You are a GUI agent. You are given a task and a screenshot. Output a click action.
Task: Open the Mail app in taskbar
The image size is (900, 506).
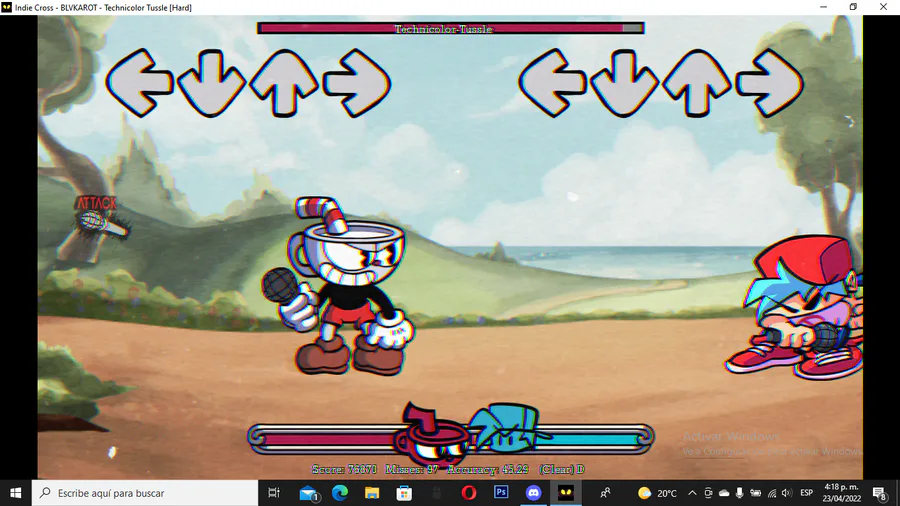click(309, 493)
